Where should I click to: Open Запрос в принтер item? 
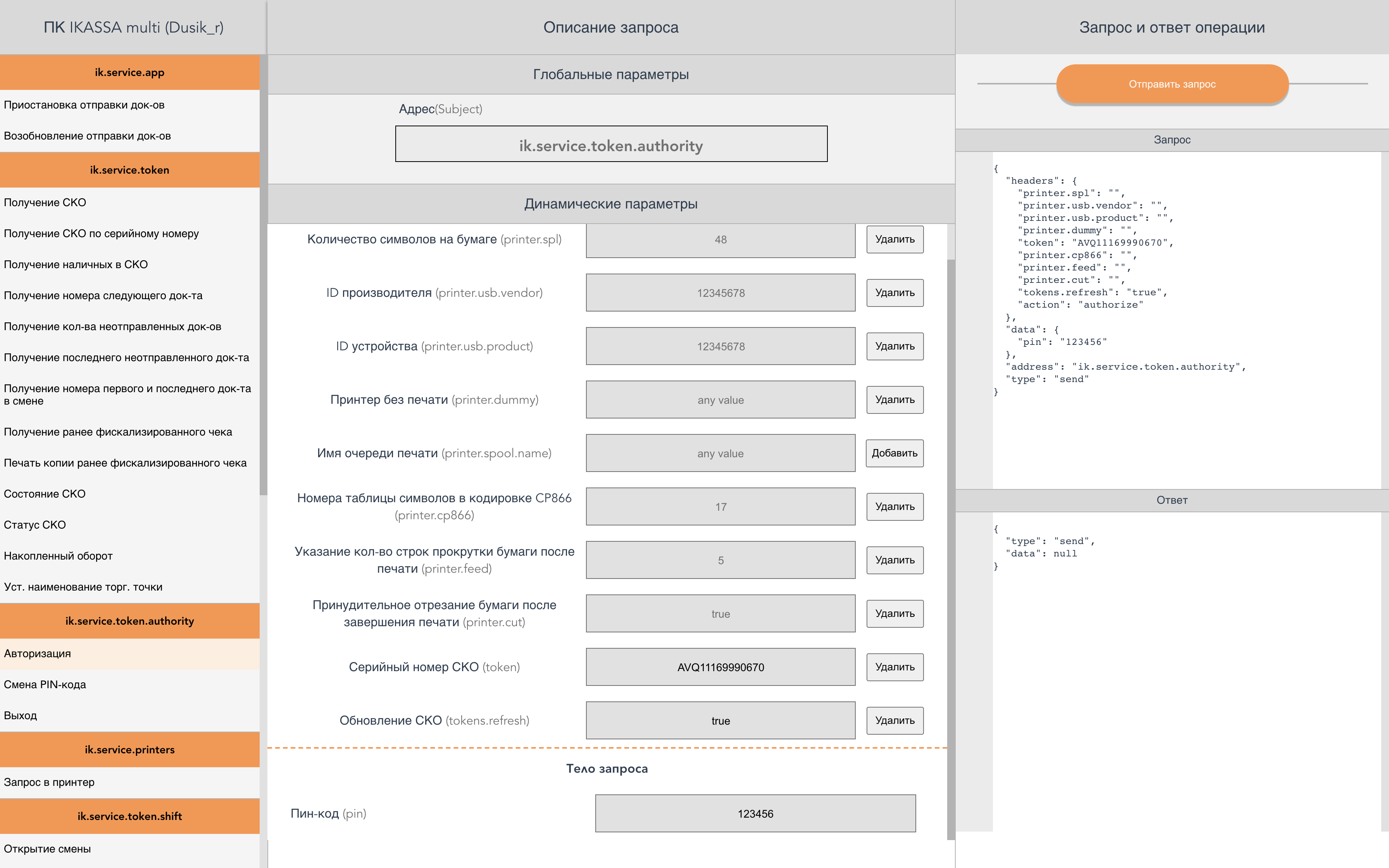click(49, 782)
